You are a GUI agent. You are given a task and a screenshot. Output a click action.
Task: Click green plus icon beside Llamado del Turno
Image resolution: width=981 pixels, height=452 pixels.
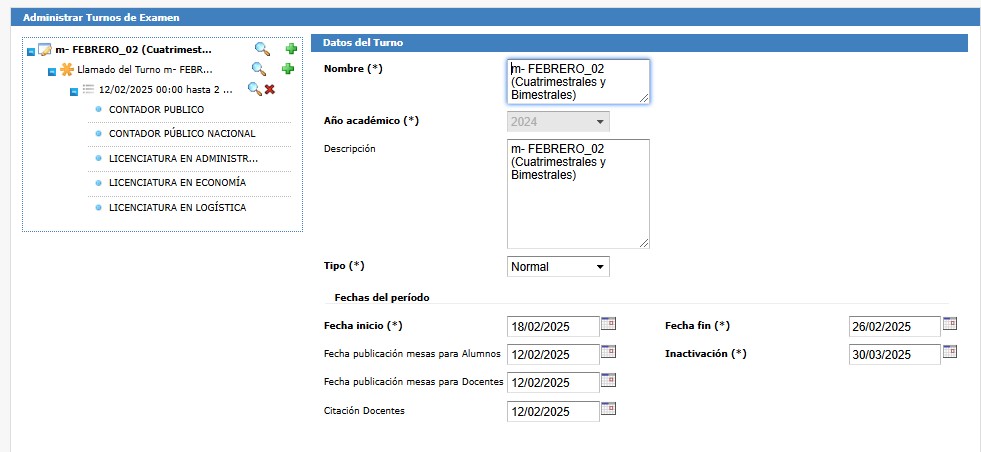coord(287,69)
